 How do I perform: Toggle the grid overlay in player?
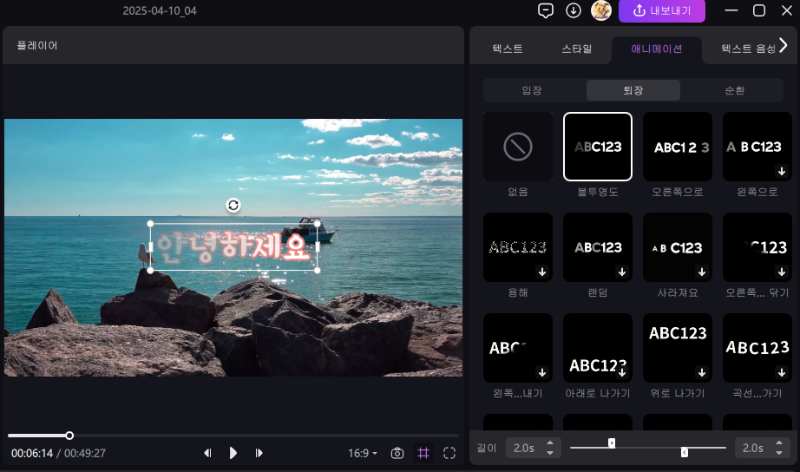(423, 453)
